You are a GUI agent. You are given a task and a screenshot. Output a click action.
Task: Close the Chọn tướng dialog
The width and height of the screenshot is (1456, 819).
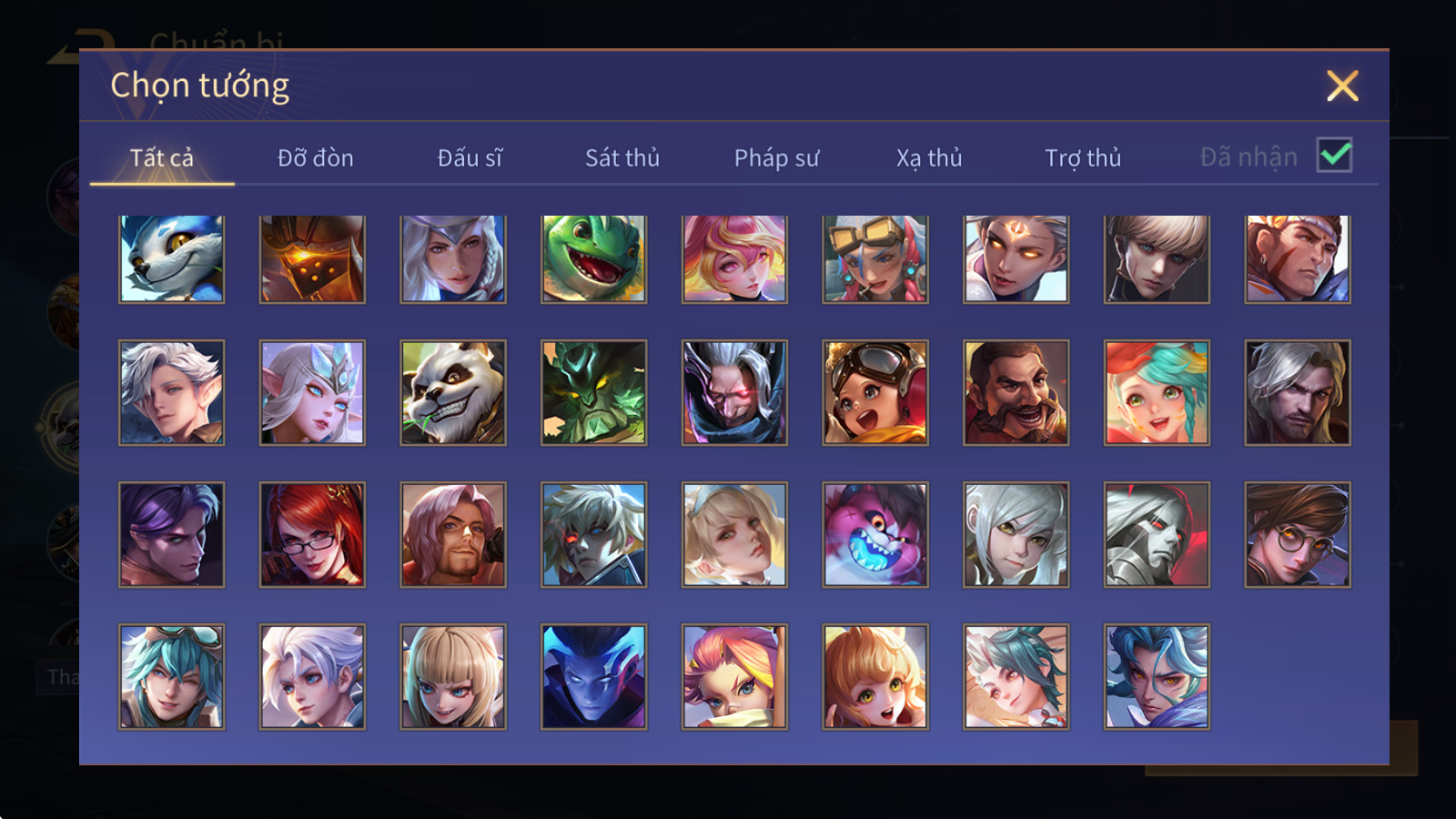point(1342,86)
